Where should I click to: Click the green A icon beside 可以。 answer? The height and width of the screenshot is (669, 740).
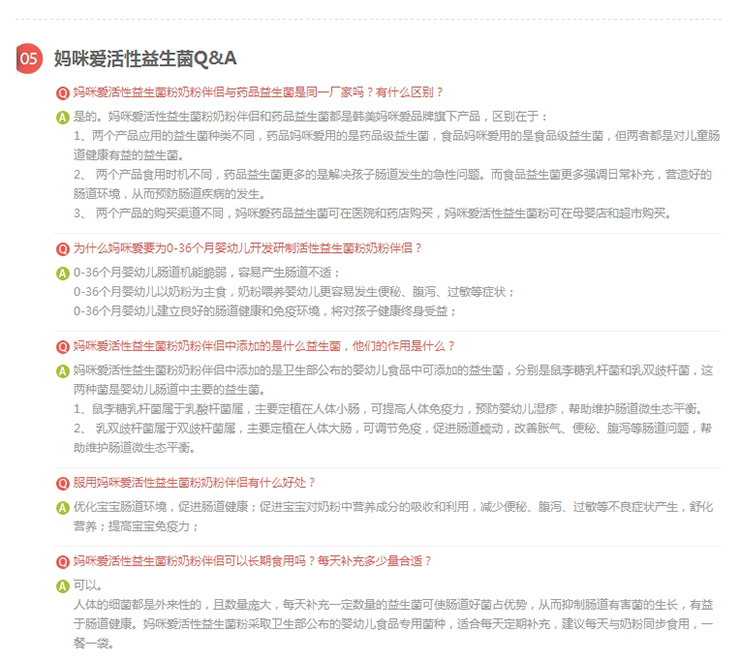pyautogui.click(x=63, y=586)
